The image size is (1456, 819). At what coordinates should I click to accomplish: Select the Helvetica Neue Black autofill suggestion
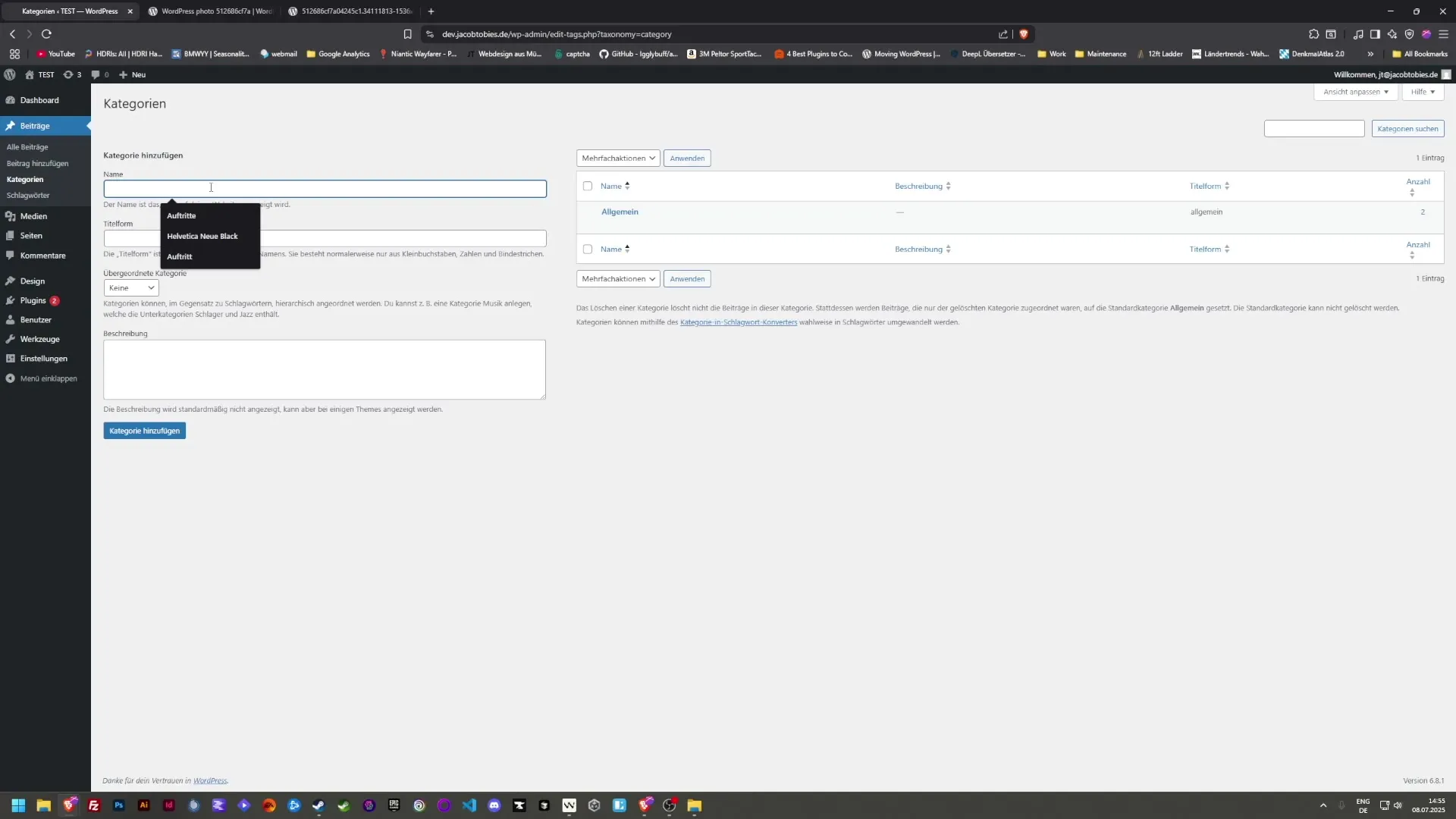(x=202, y=236)
